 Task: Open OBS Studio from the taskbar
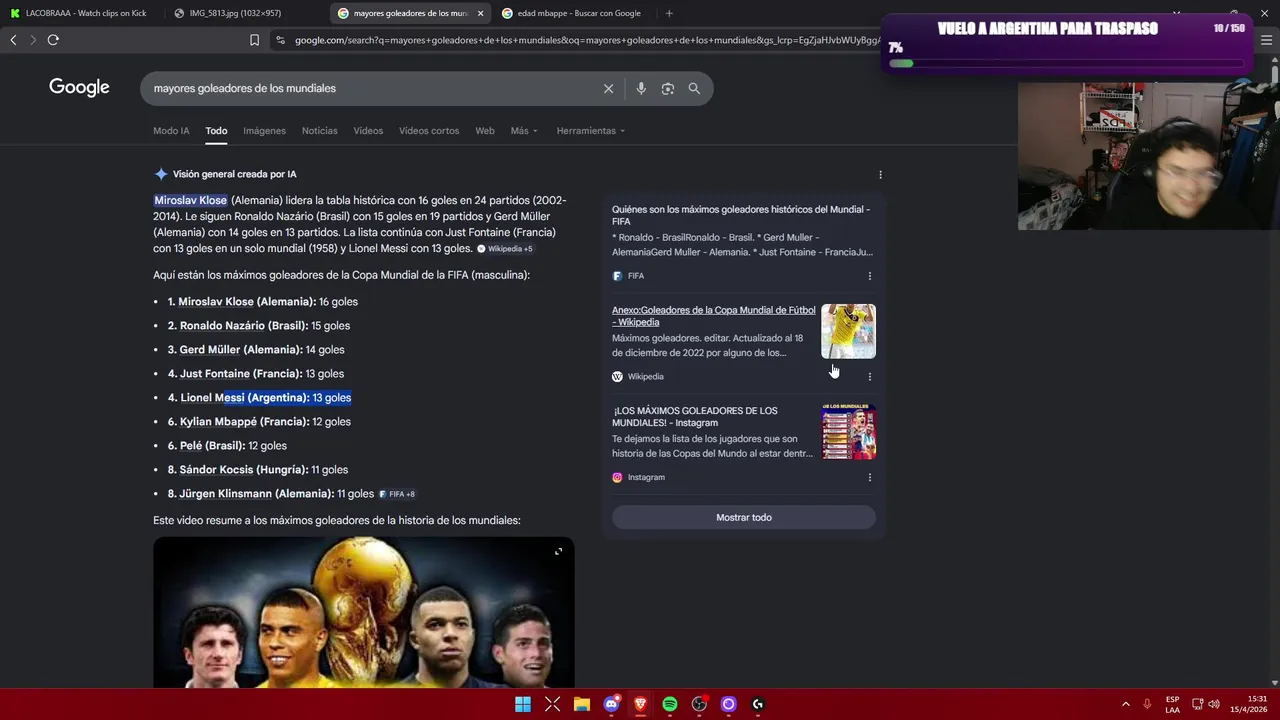(x=699, y=704)
